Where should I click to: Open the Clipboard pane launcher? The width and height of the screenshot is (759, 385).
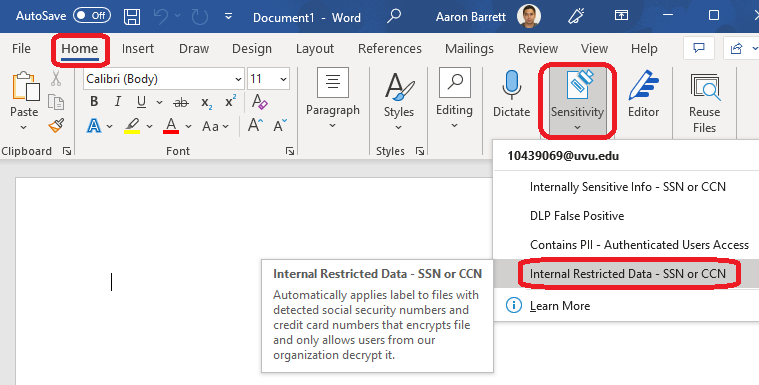coord(67,152)
